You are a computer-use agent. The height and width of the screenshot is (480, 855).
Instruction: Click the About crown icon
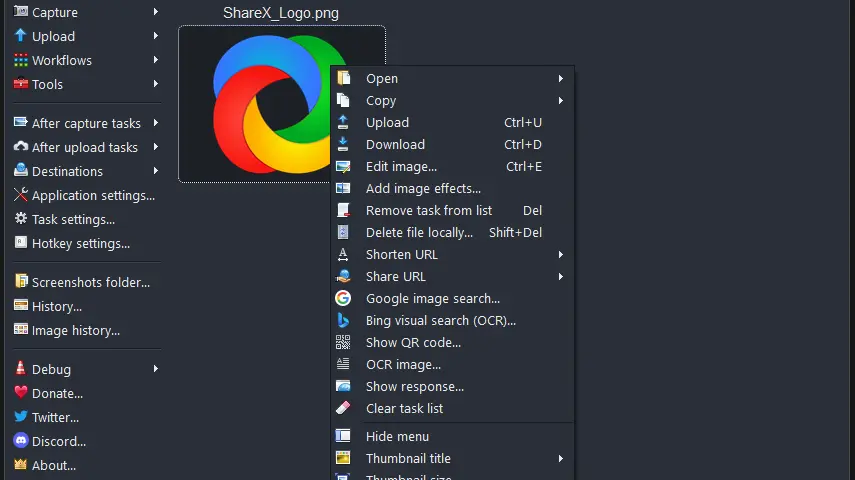pyautogui.click(x=21, y=464)
